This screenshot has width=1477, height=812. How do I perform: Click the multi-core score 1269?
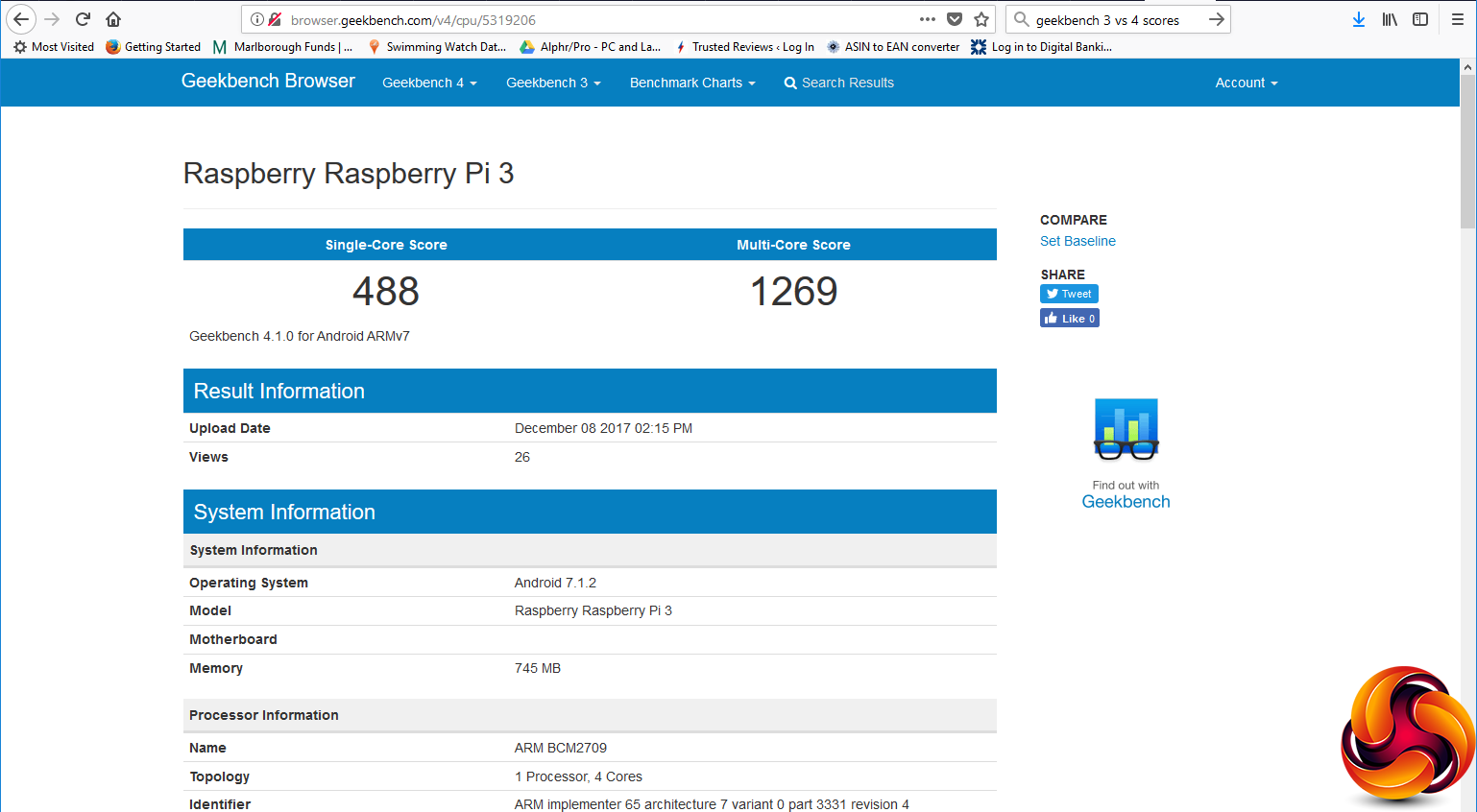pos(793,292)
